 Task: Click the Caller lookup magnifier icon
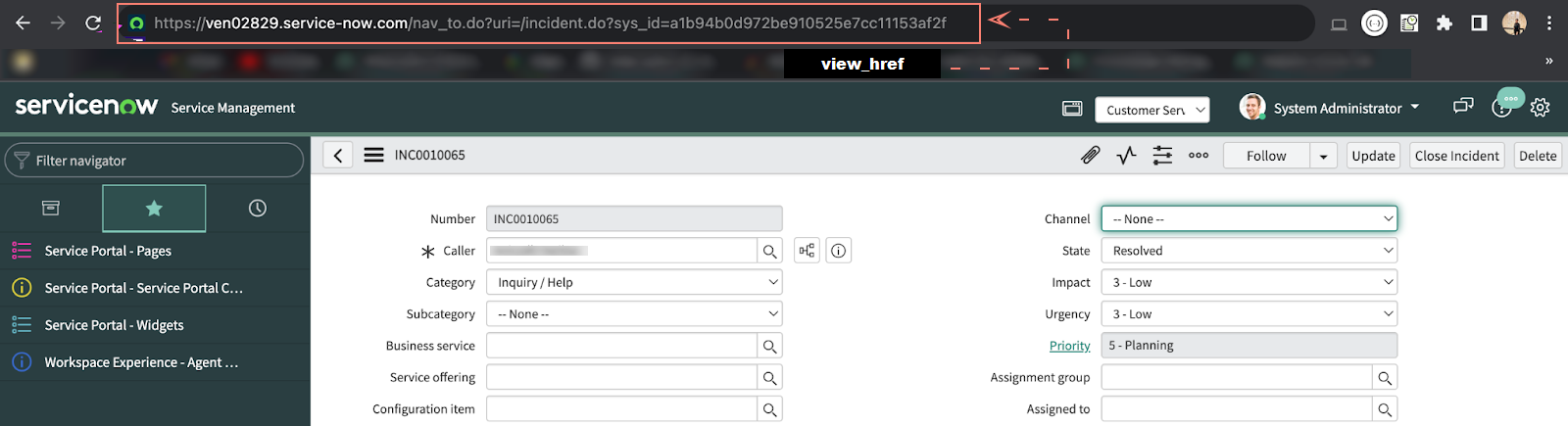pyautogui.click(x=769, y=252)
